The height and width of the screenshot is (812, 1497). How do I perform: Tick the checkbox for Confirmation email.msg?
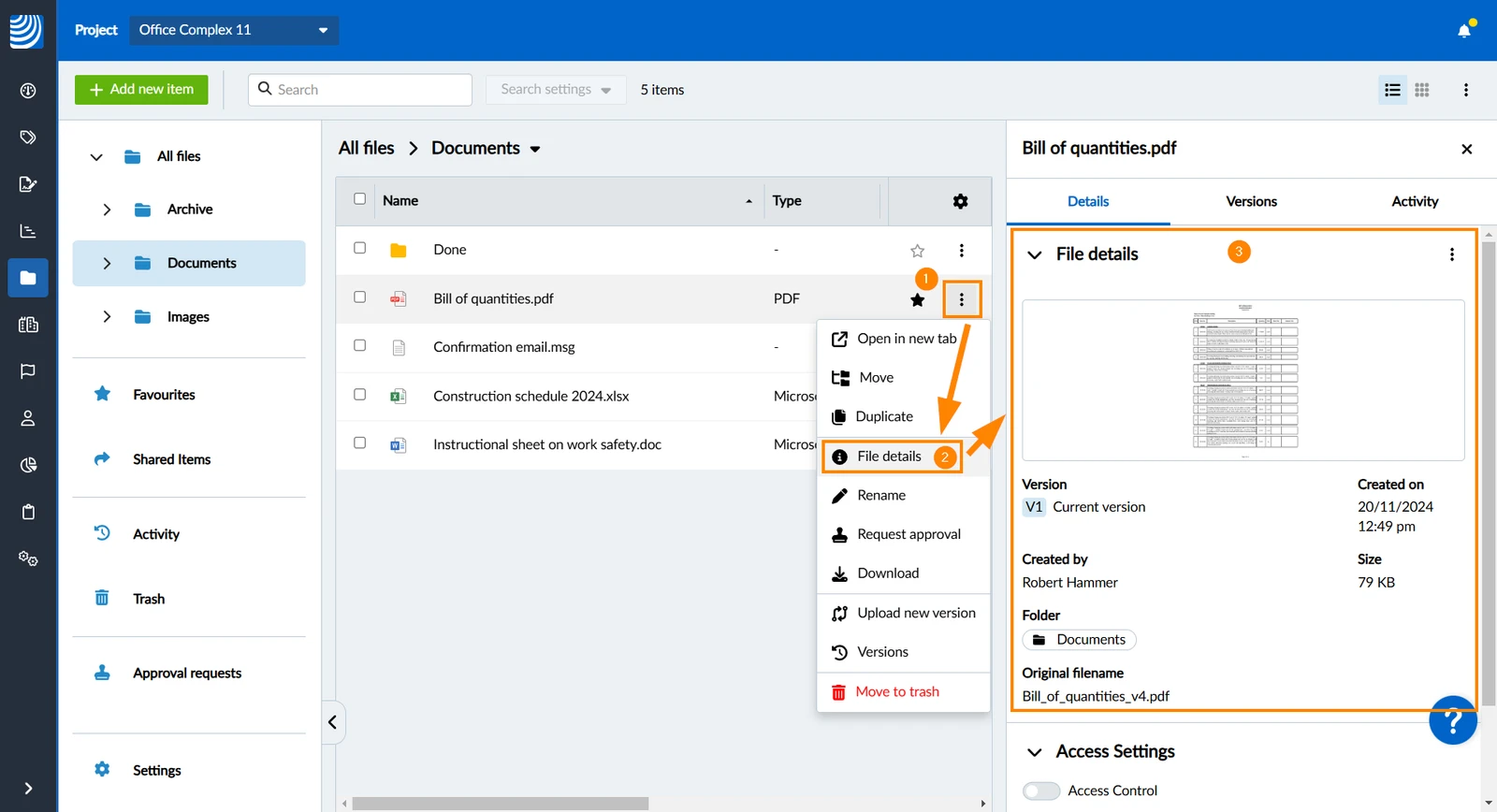(359, 345)
